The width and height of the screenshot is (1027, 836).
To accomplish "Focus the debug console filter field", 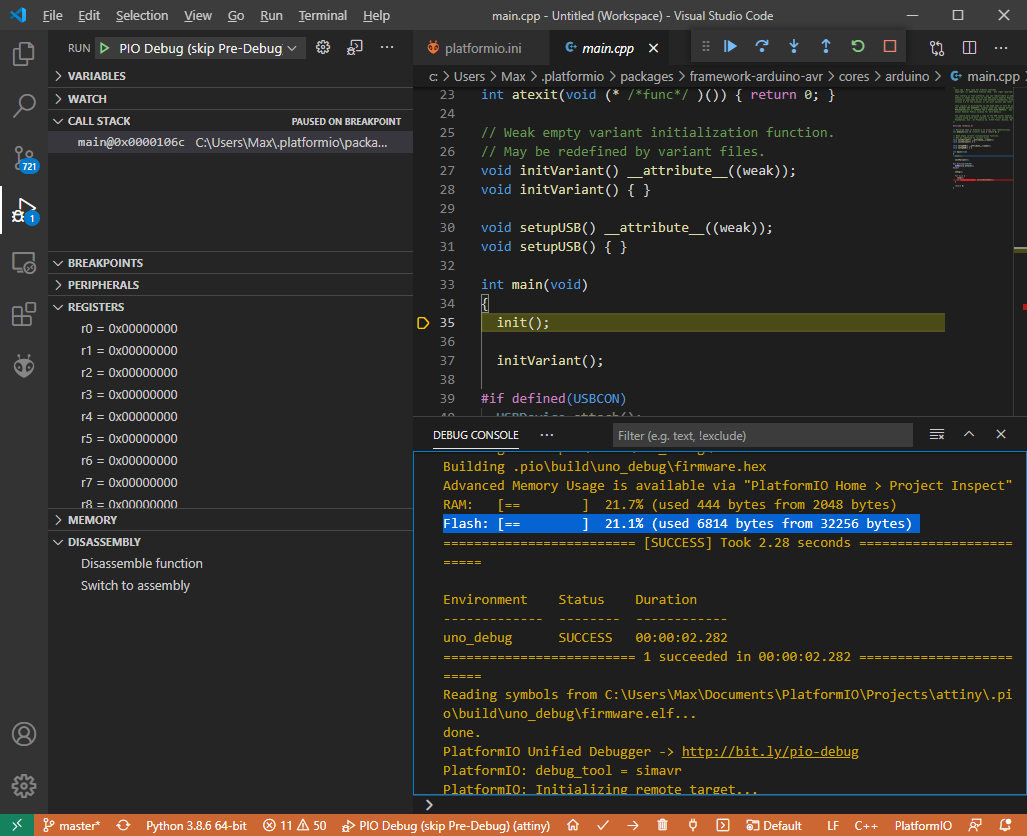I will (762, 436).
